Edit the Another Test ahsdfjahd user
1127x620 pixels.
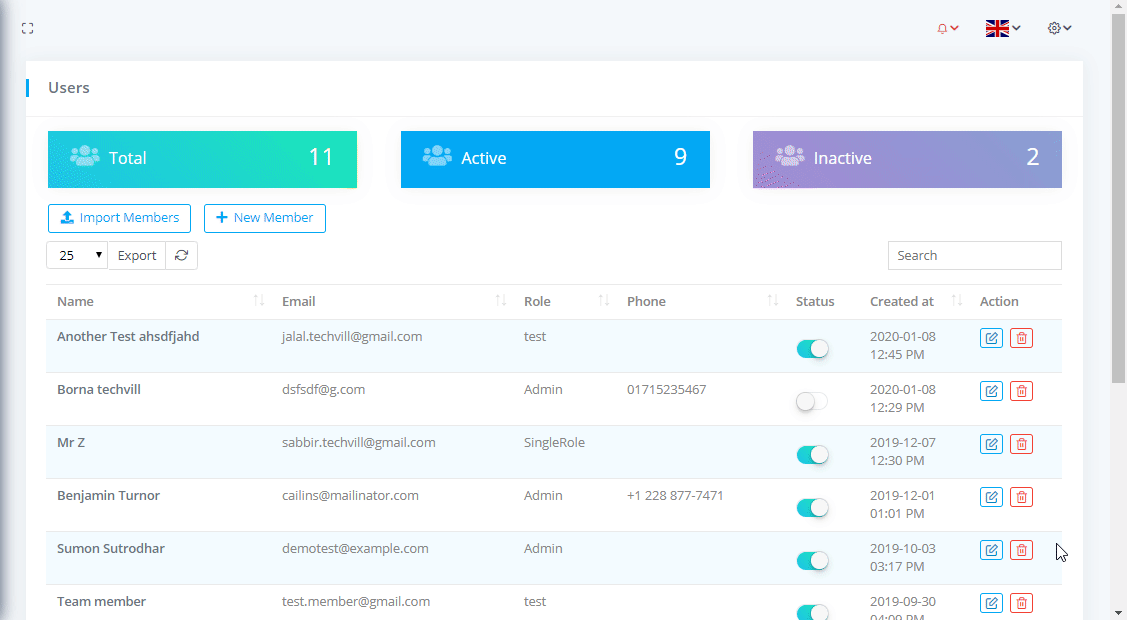(991, 338)
